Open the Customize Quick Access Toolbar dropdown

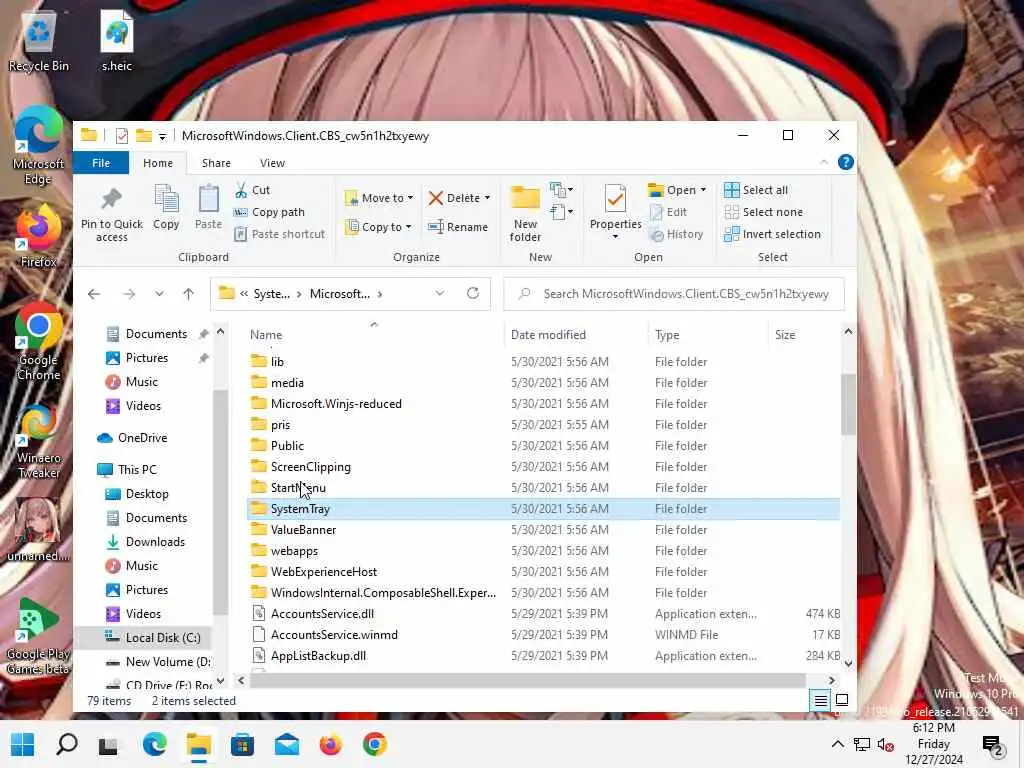coord(163,136)
